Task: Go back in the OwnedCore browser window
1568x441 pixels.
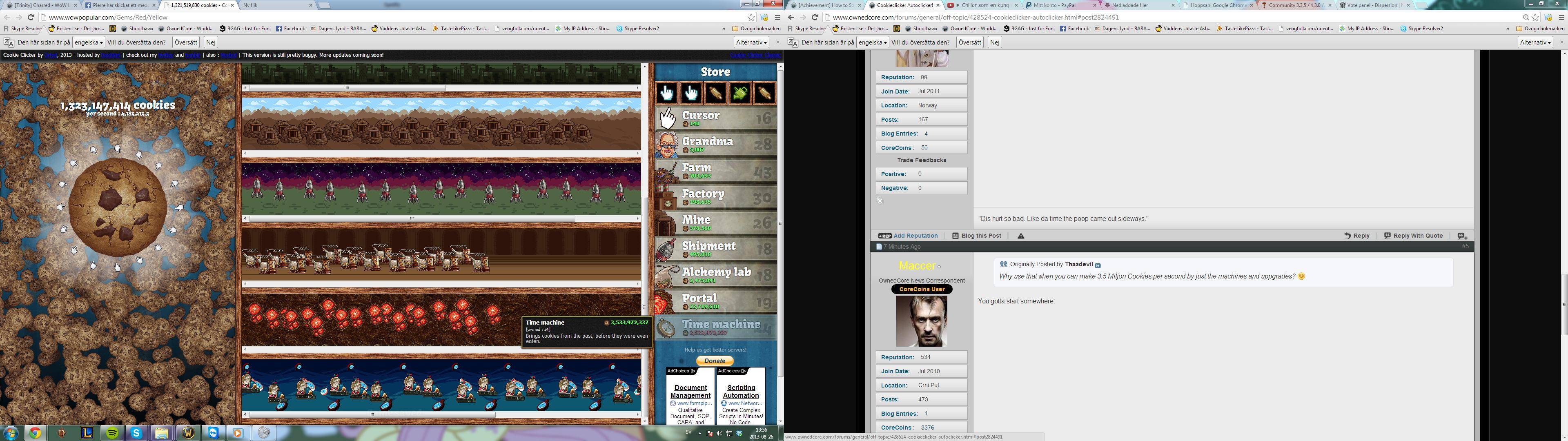Action: coord(791,17)
